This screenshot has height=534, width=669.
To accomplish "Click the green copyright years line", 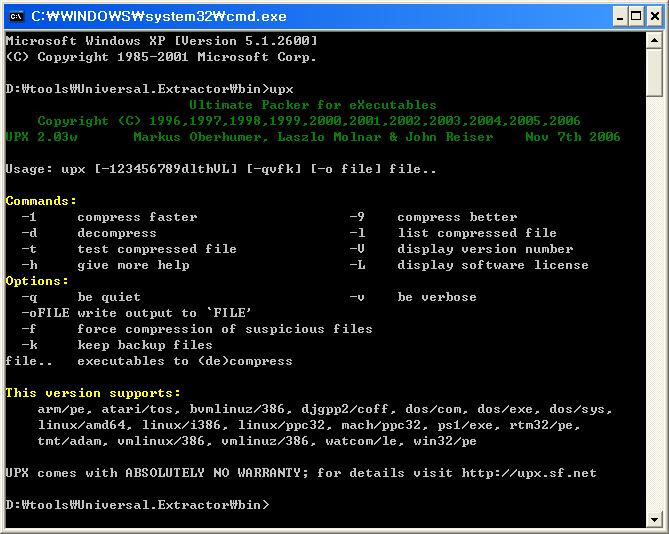I will [309, 121].
